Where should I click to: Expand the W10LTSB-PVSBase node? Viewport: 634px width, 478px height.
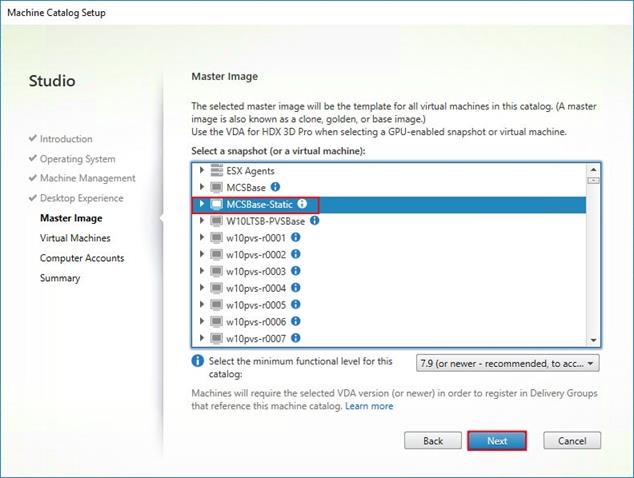[x=202, y=220]
